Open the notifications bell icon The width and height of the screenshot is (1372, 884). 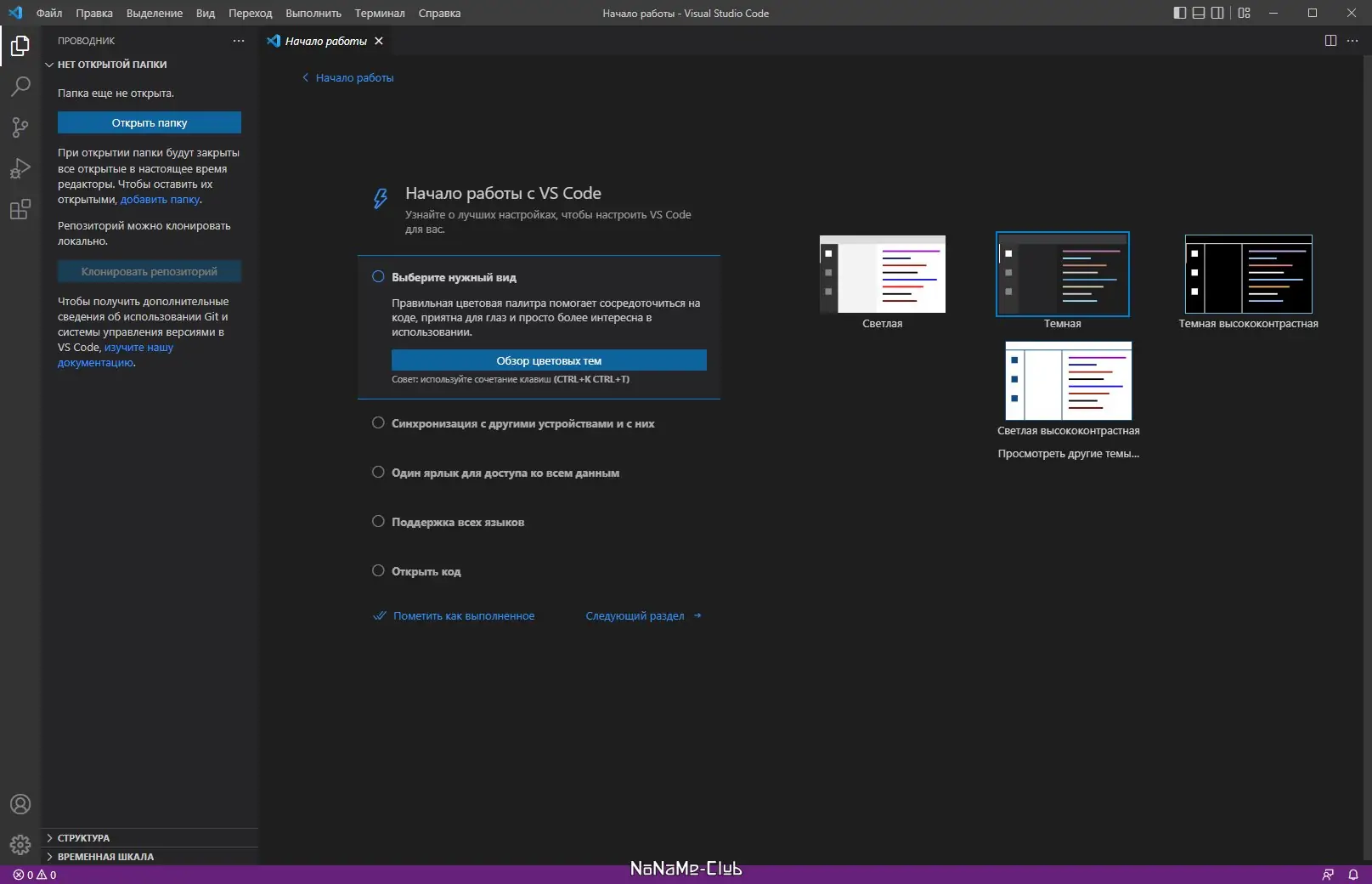pos(1353,875)
